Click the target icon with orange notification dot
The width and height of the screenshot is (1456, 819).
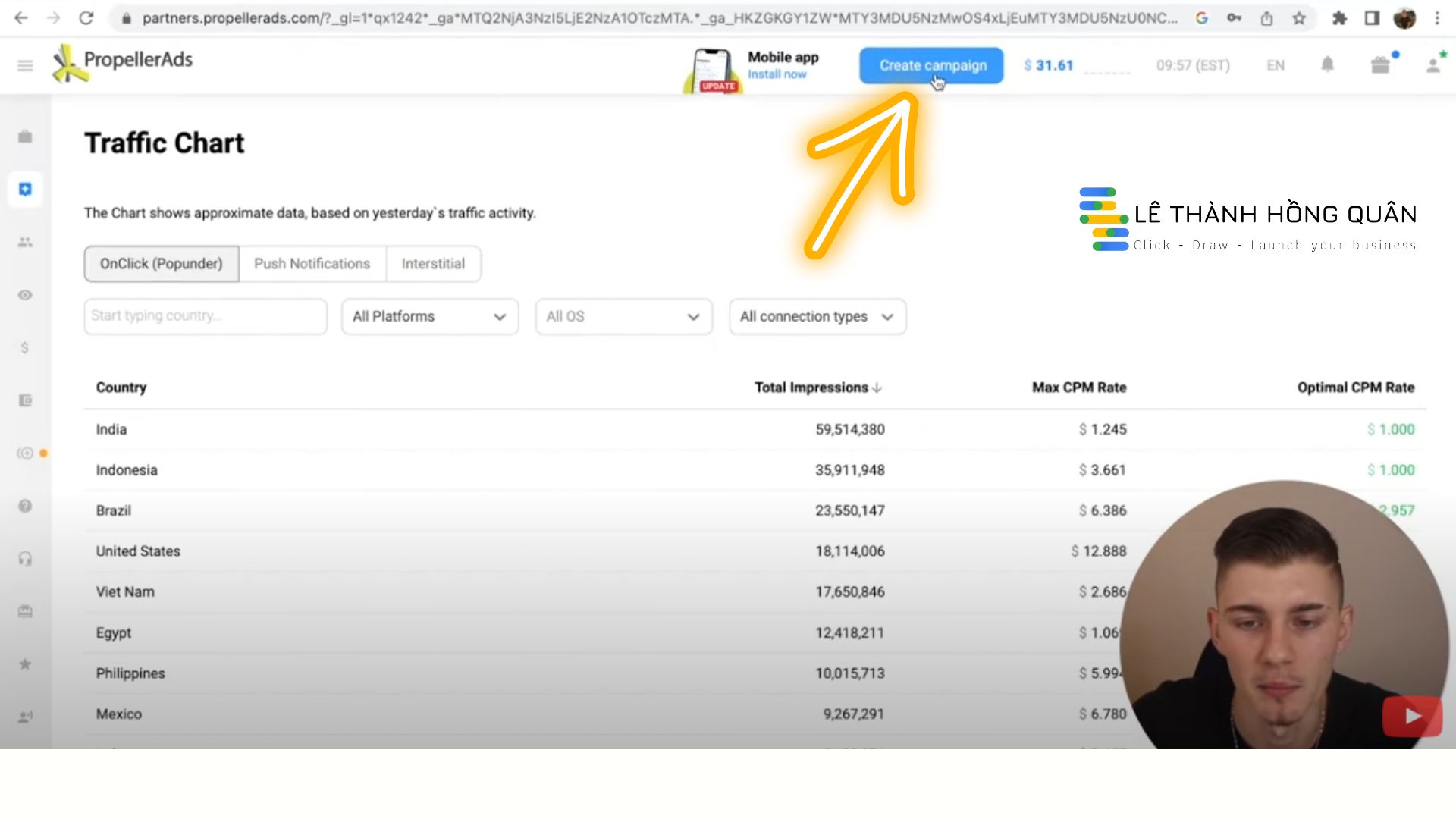[25, 453]
